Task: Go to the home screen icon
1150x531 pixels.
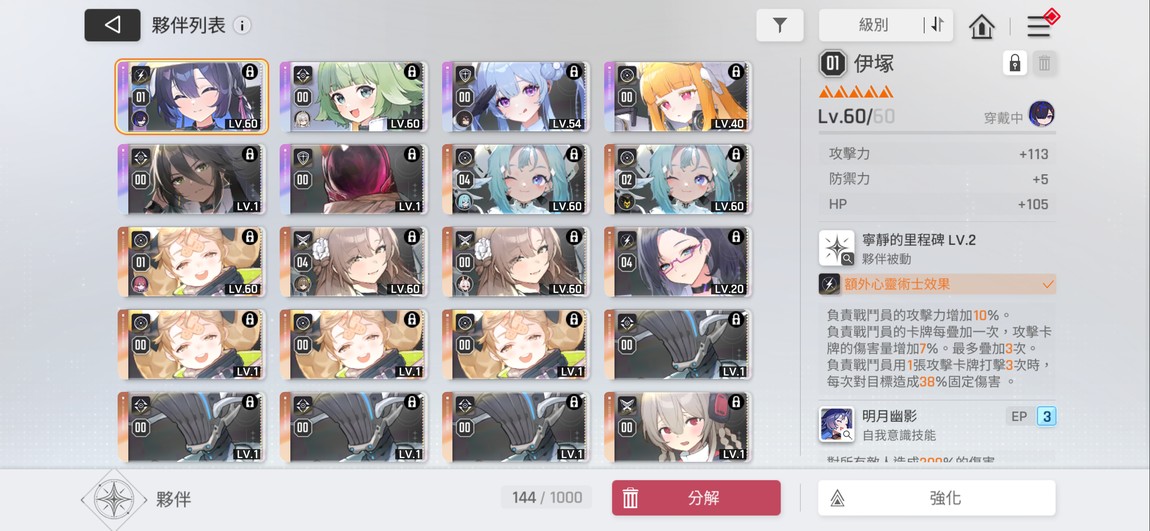Action: (x=981, y=26)
